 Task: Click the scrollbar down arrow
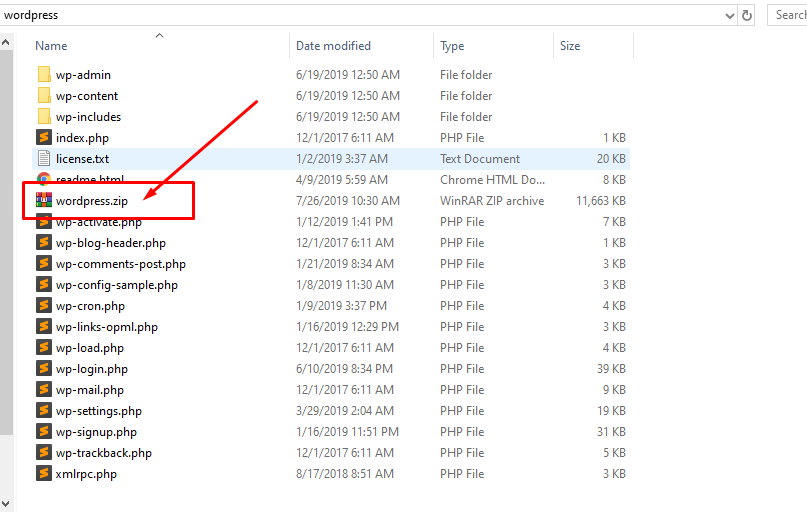tap(6, 504)
